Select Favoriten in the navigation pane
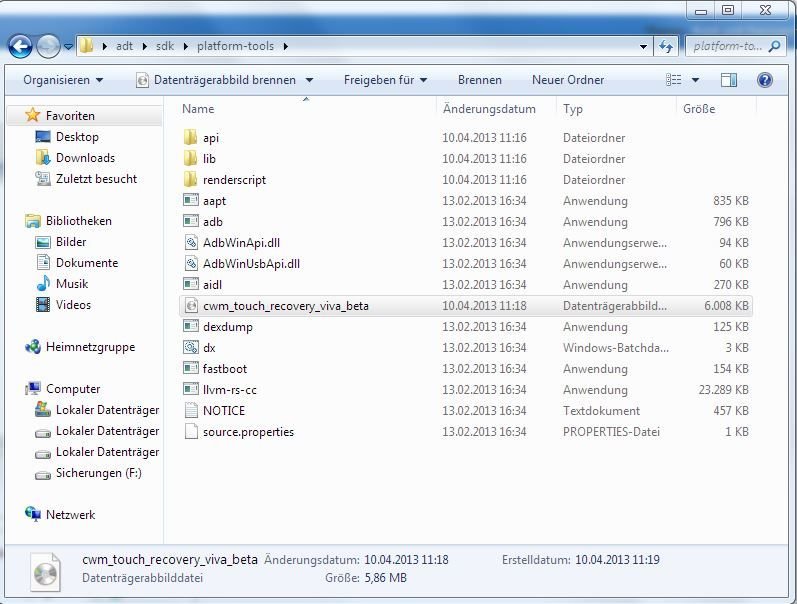Image resolution: width=797 pixels, height=604 pixels. 70,116
